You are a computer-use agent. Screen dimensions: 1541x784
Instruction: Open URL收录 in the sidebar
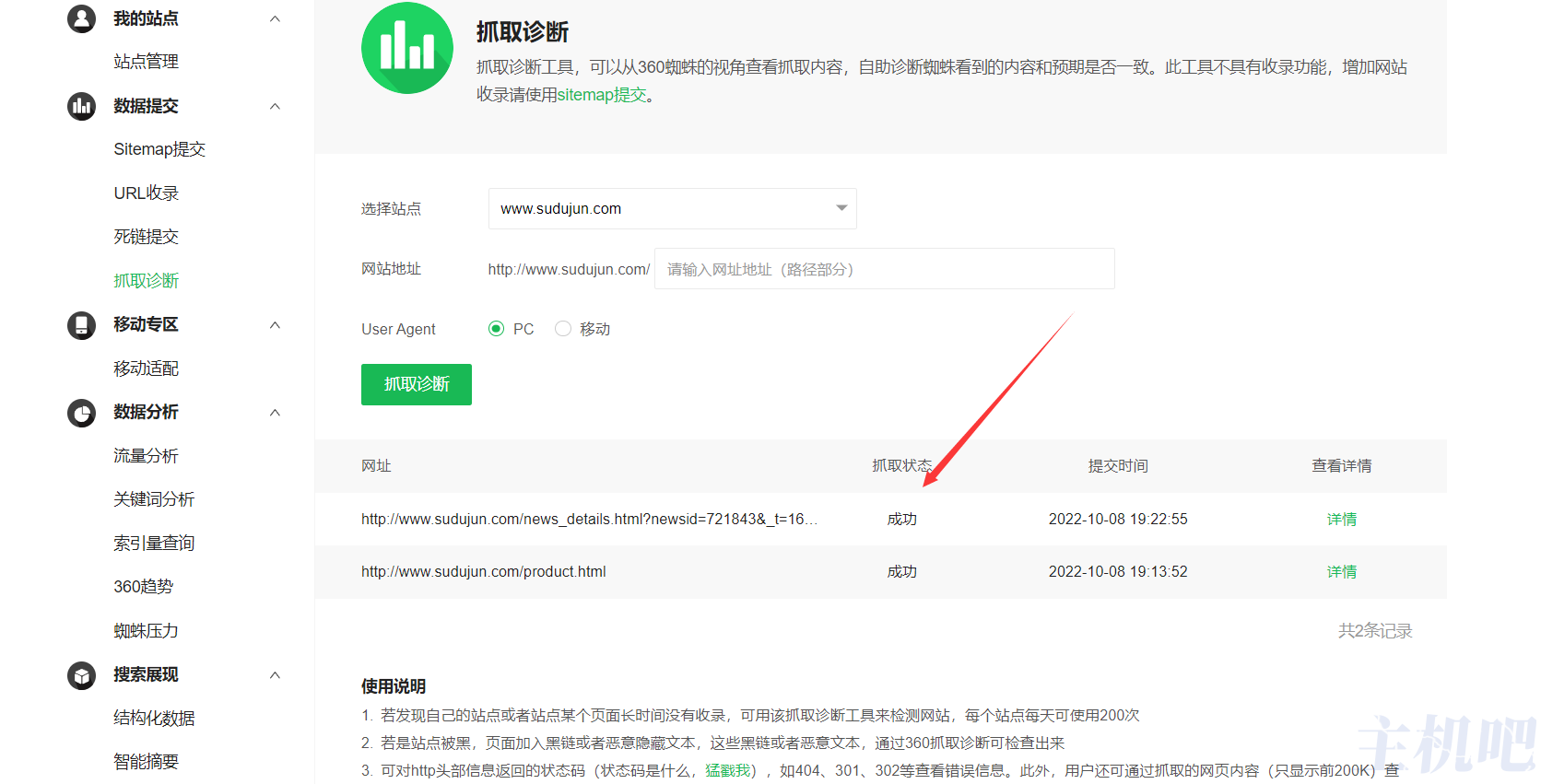pyautogui.click(x=146, y=193)
